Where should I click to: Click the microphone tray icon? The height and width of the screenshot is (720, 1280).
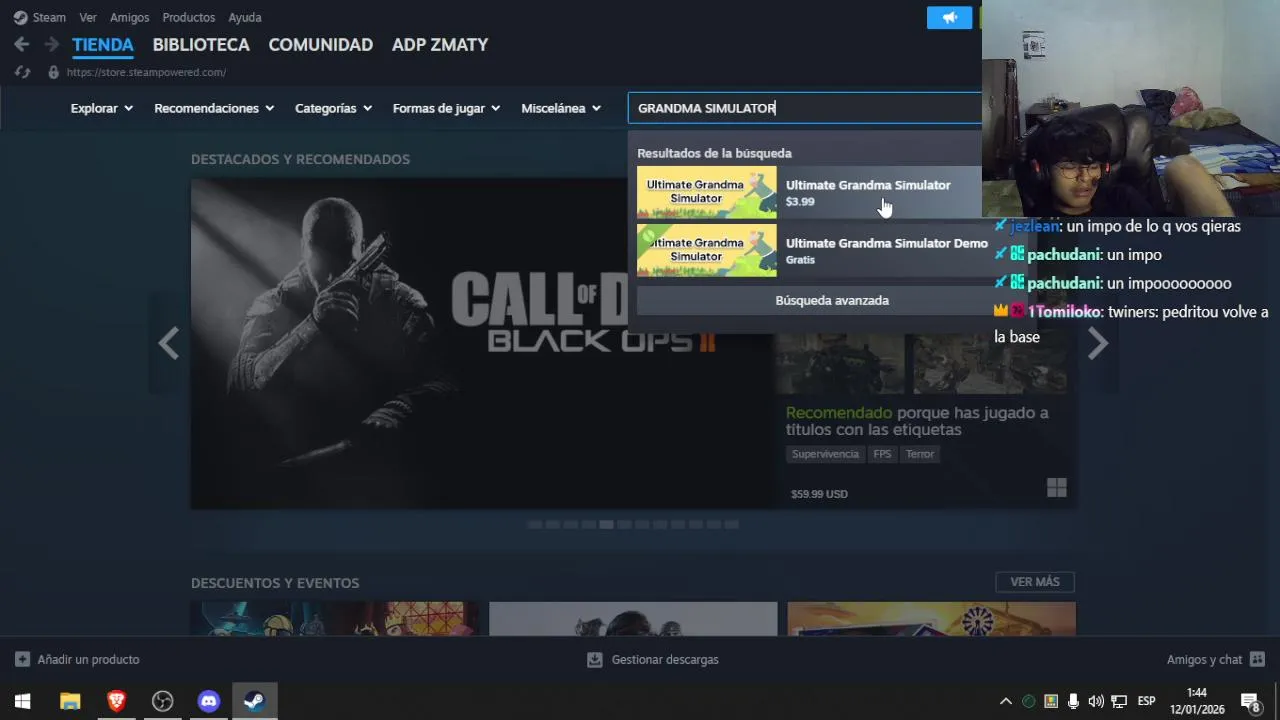(x=1073, y=701)
